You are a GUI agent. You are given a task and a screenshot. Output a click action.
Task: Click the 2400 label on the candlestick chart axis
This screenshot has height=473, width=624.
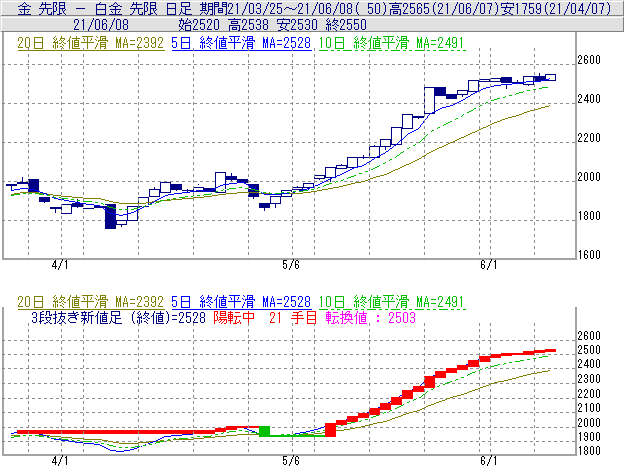[589, 99]
